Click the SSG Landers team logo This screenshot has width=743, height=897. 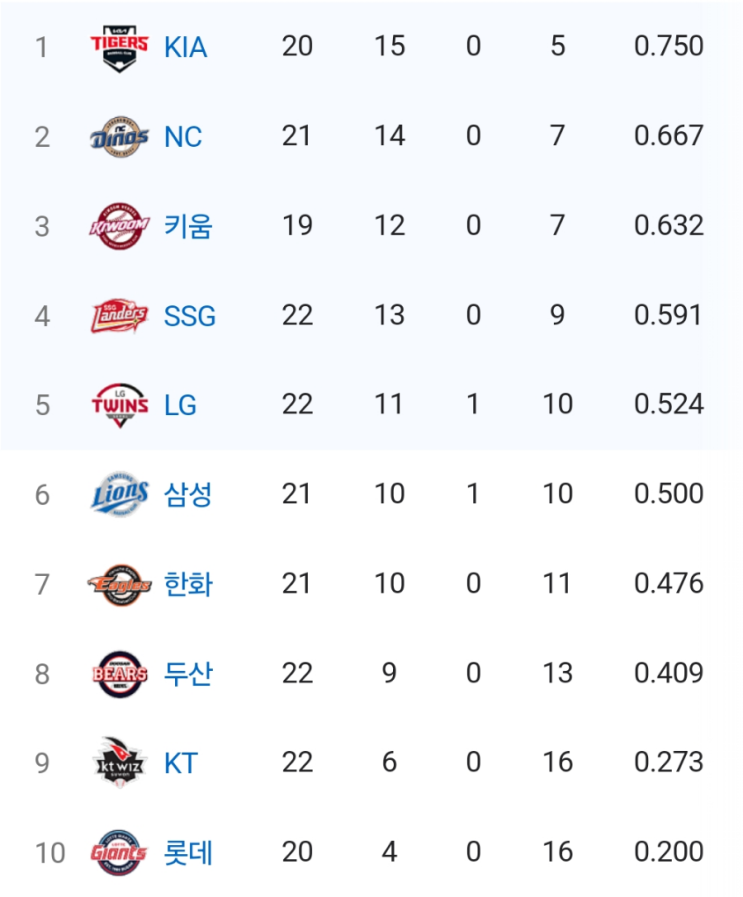pyautogui.click(x=120, y=315)
